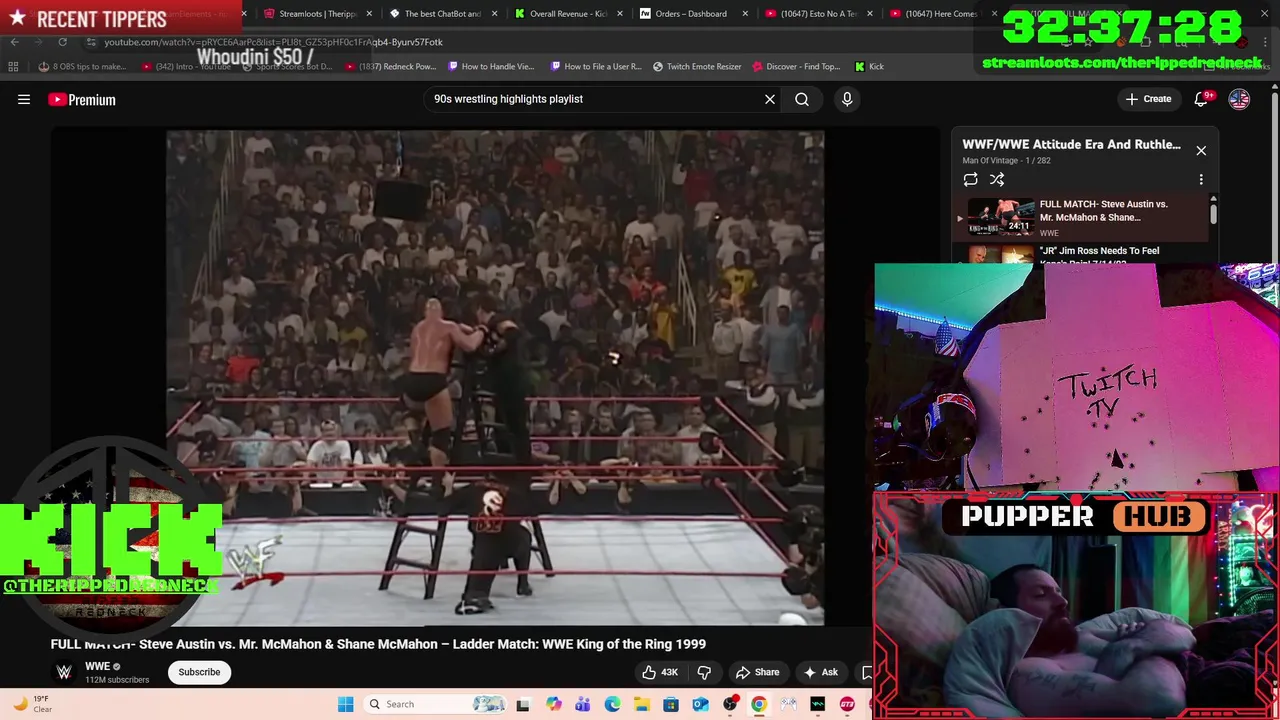The image size is (1280, 720).
Task: Open OBS Studio taskbar icon
Action: 730,704
